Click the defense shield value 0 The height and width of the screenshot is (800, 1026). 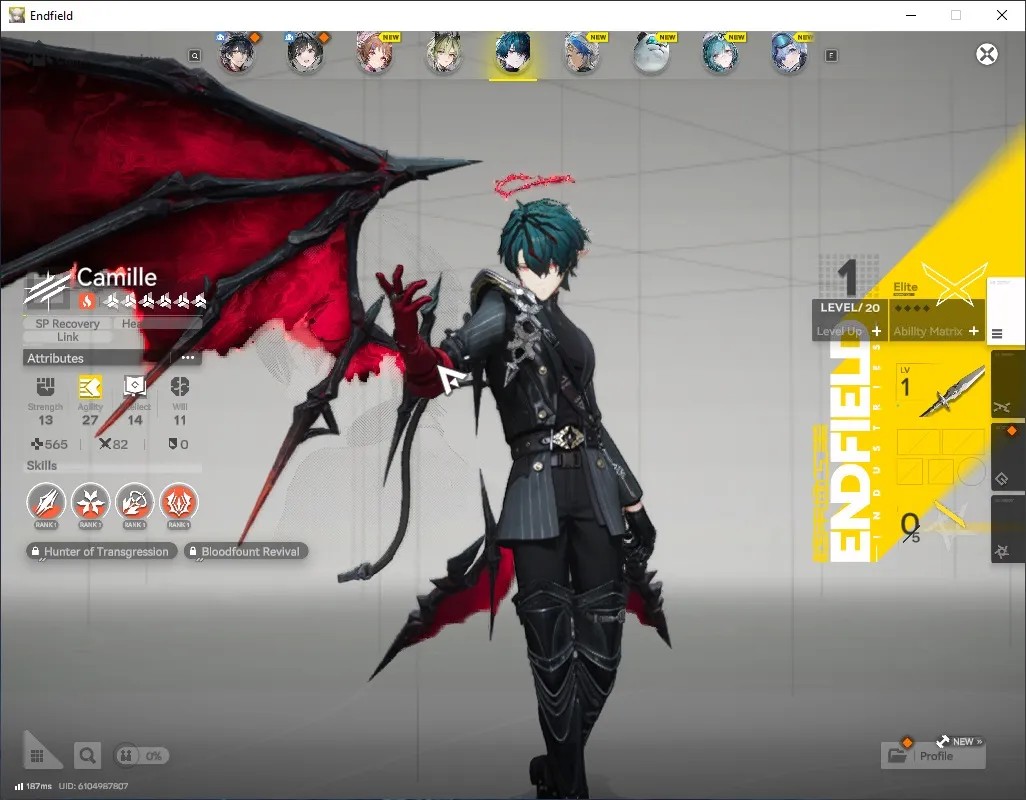(179, 444)
